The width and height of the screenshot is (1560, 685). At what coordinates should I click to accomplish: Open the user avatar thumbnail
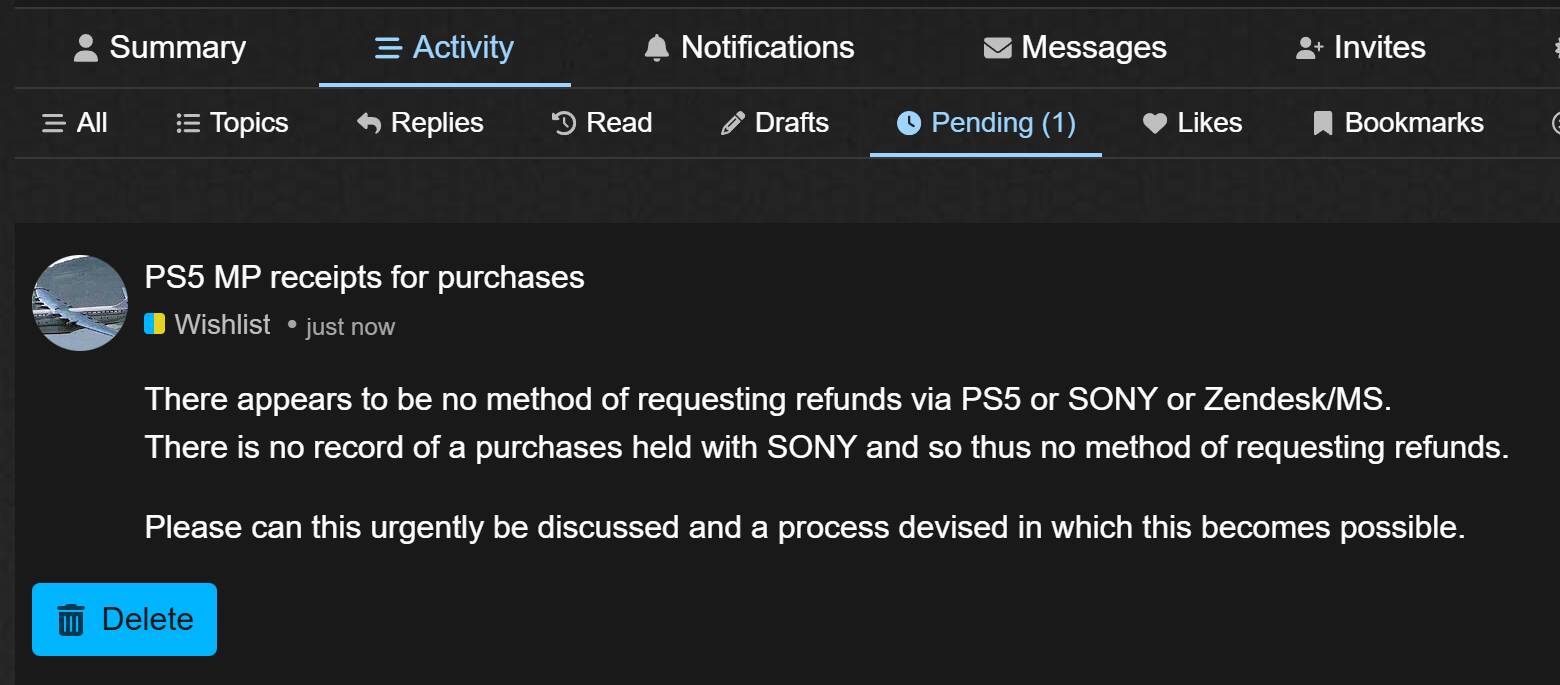click(80, 303)
